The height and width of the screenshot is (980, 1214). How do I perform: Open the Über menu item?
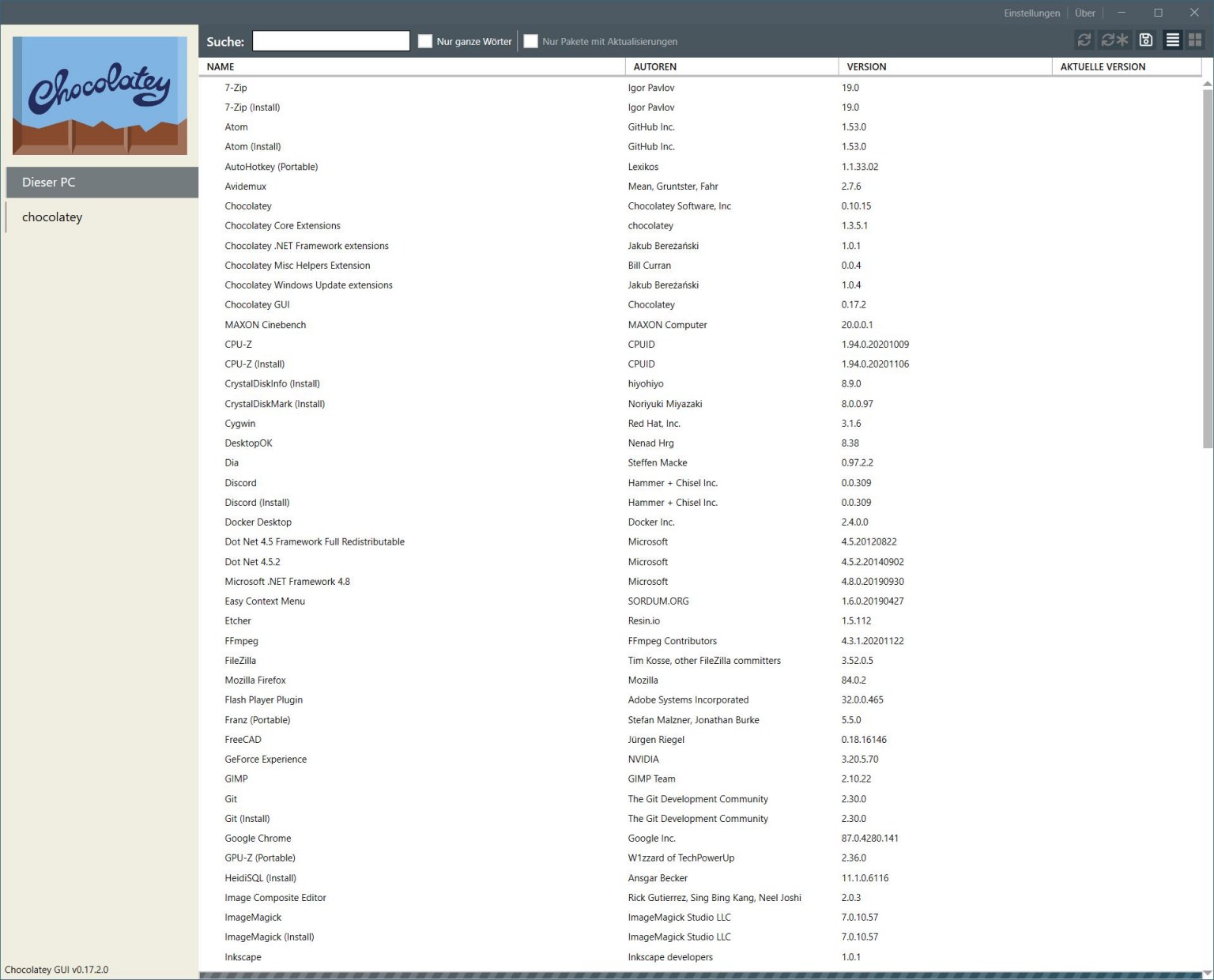(x=1084, y=13)
